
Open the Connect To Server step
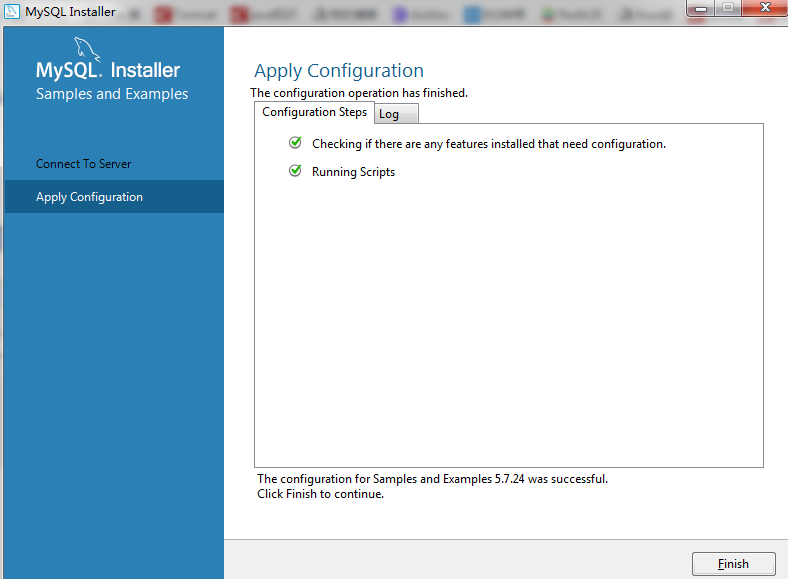tap(83, 164)
